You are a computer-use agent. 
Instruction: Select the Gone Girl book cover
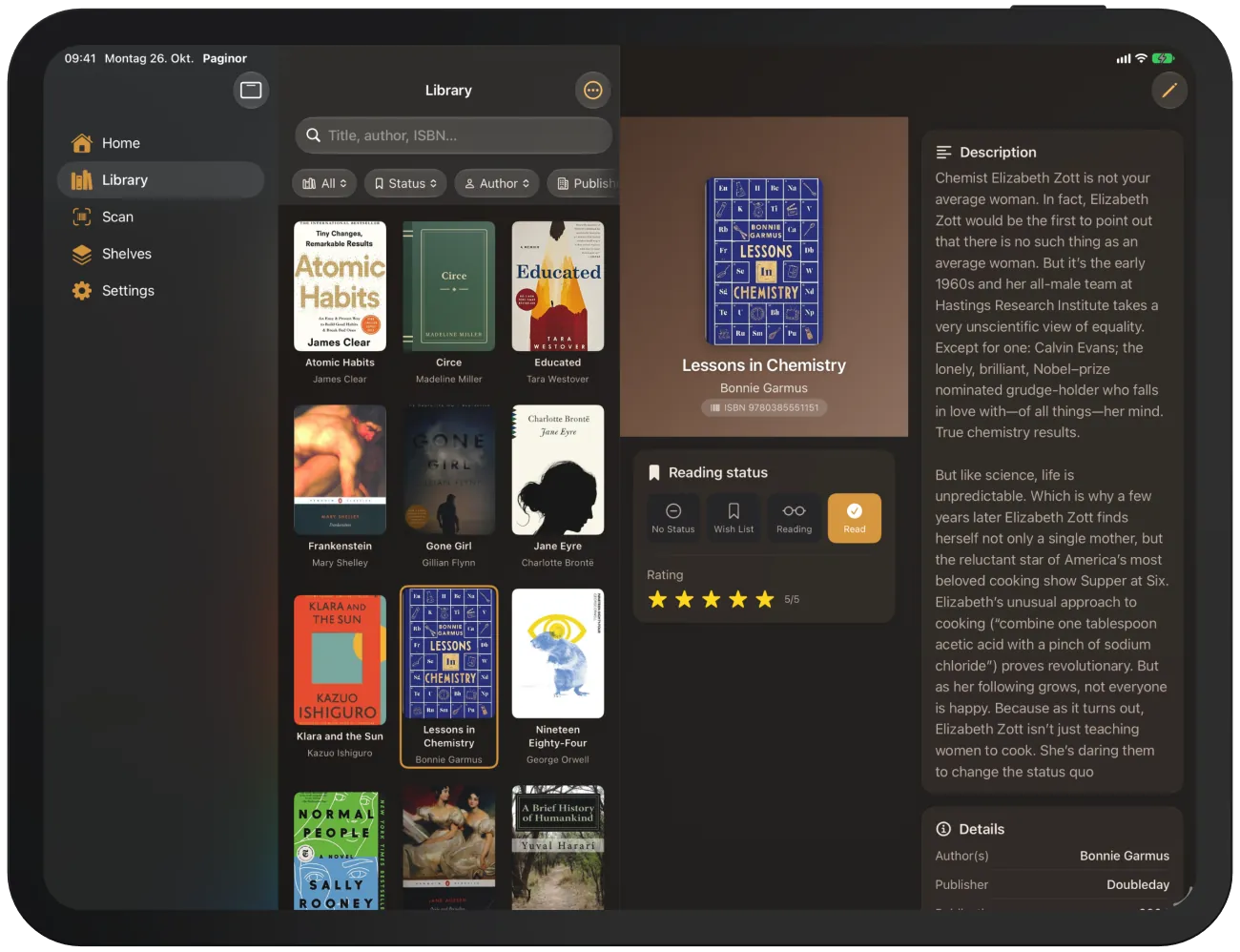pos(449,469)
